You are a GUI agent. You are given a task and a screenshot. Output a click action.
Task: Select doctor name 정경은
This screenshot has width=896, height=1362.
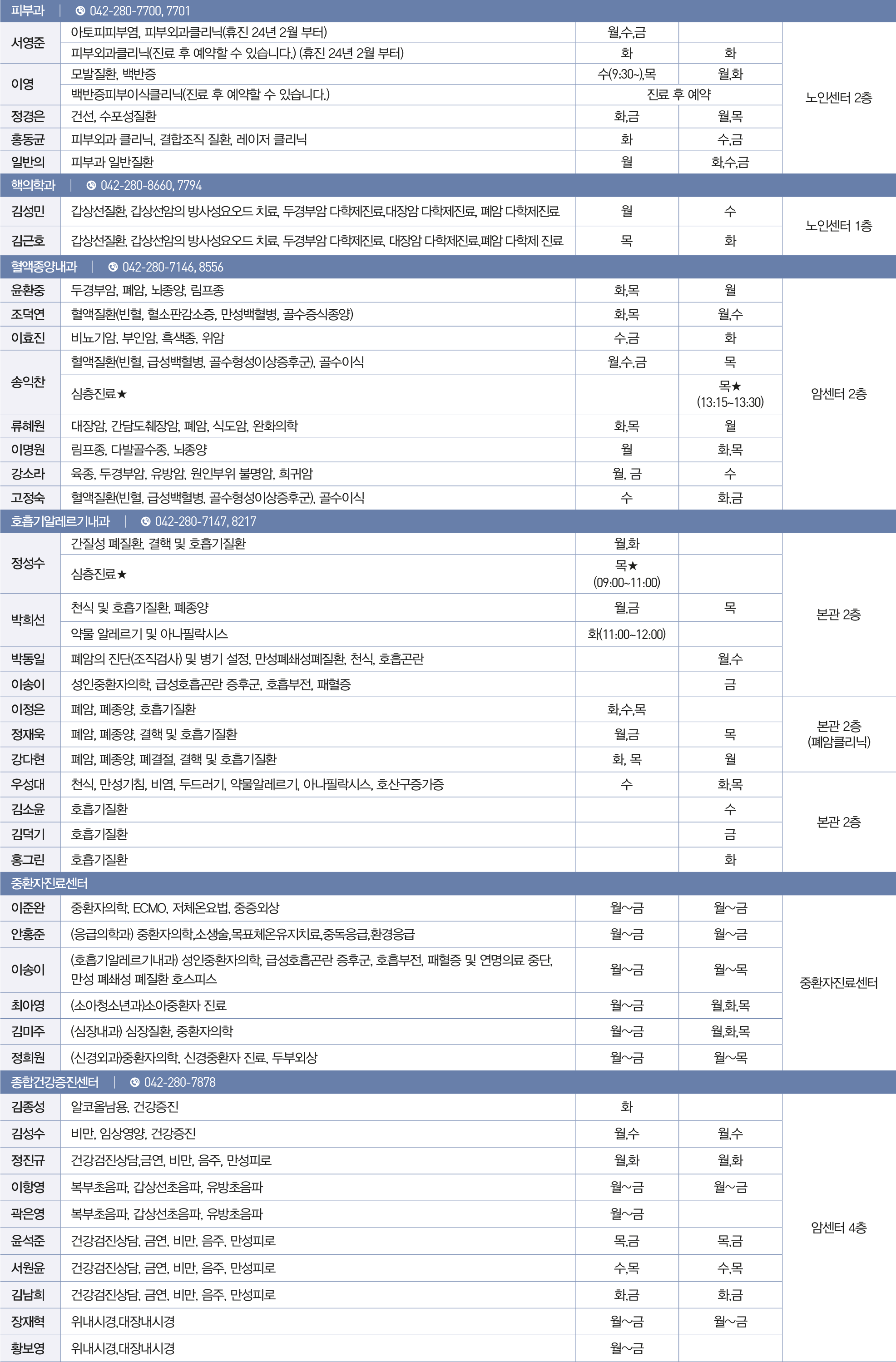pyautogui.click(x=28, y=116)
